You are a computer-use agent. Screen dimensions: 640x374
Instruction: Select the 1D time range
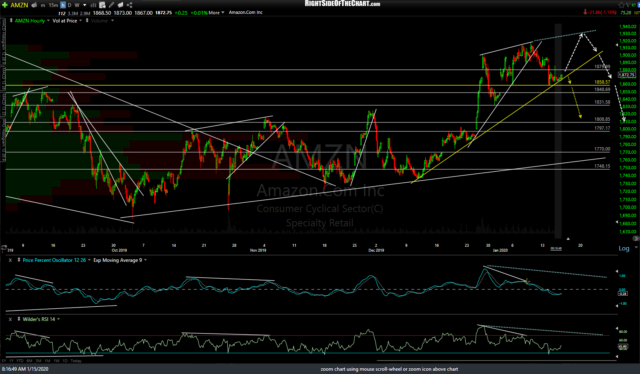(65, 361)
